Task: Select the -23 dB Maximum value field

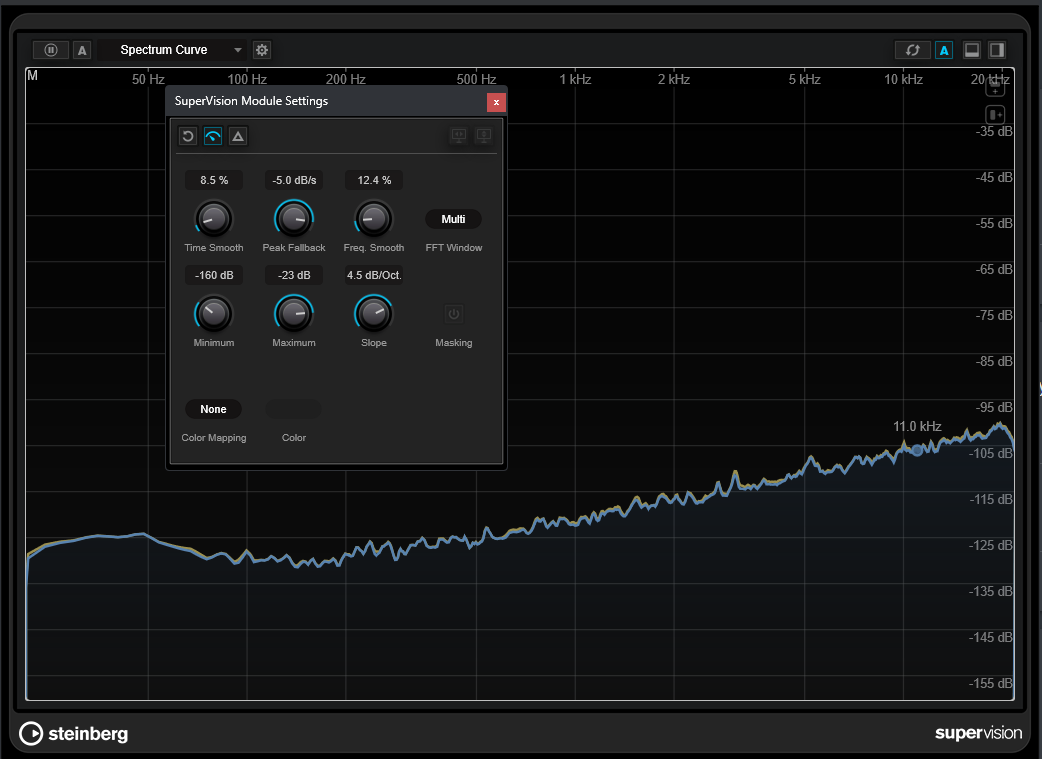Action: (x=294, y=275)
